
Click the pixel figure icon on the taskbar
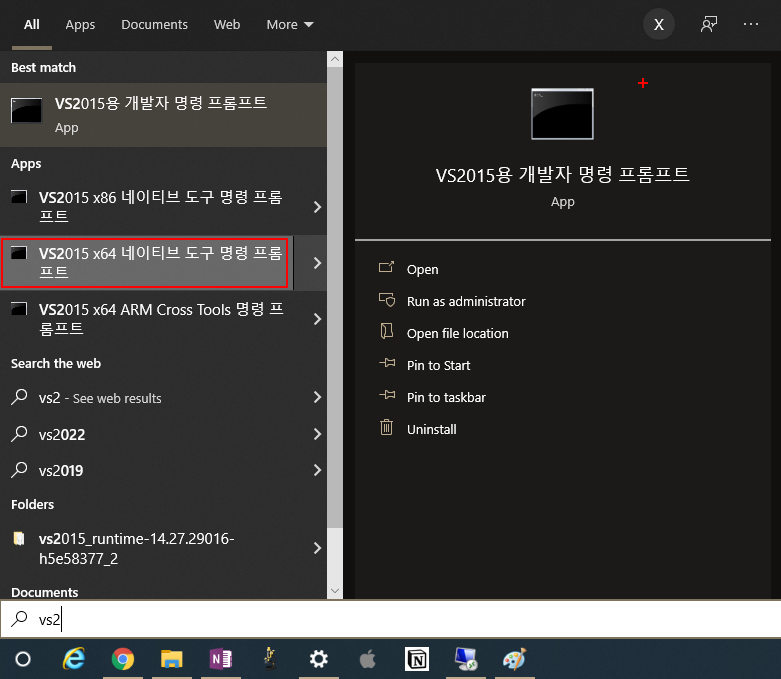(270, 658)
